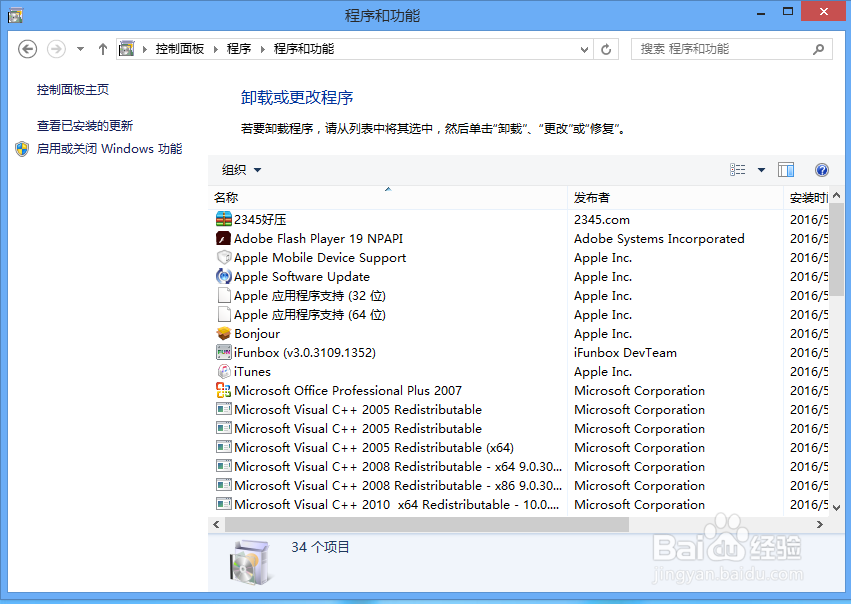Viewport: 851px width, 604px height.
Task: Sort by 发布者 column header
Action: click(x=676, y=198)
